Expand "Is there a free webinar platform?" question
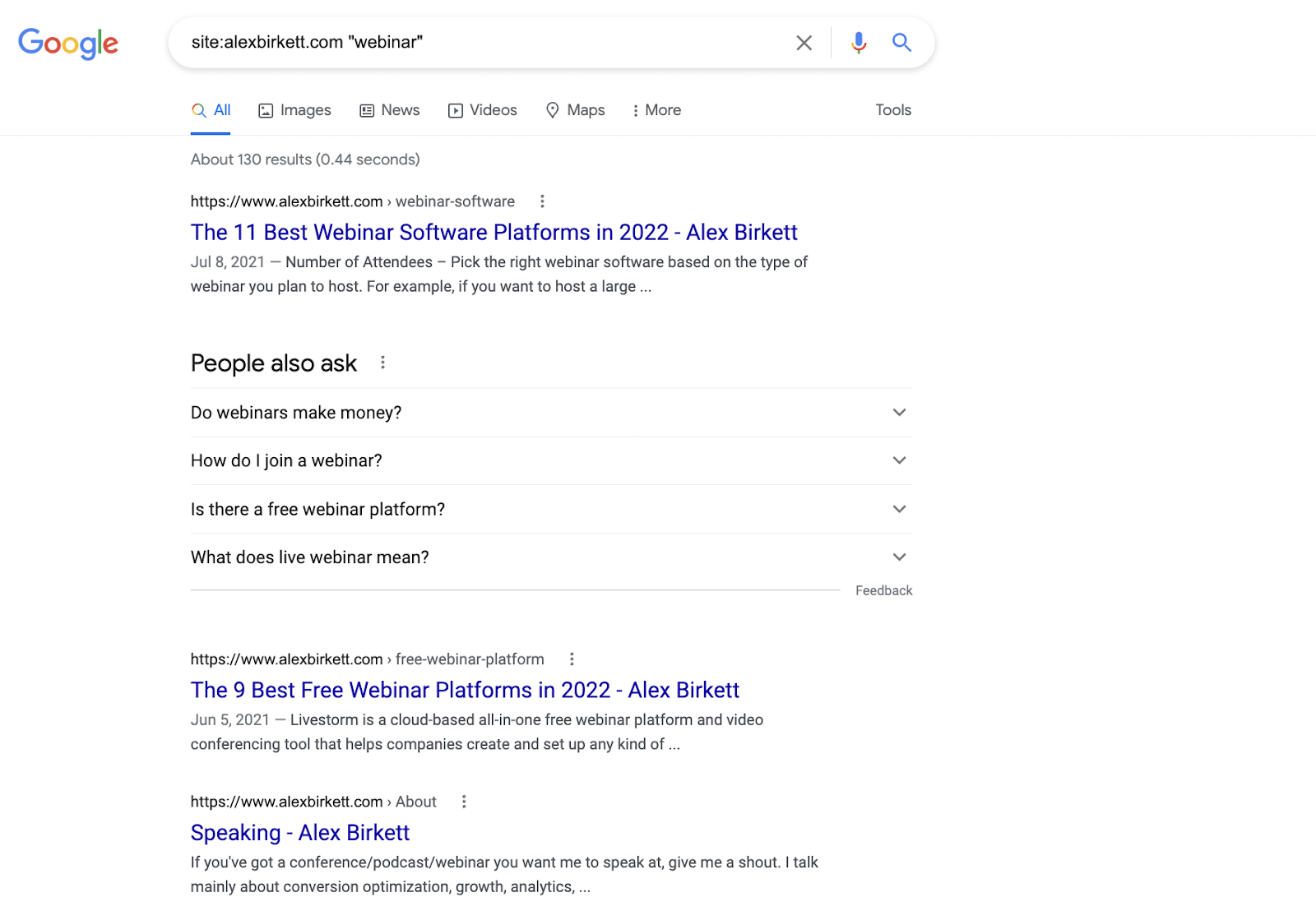 [552, 510]
